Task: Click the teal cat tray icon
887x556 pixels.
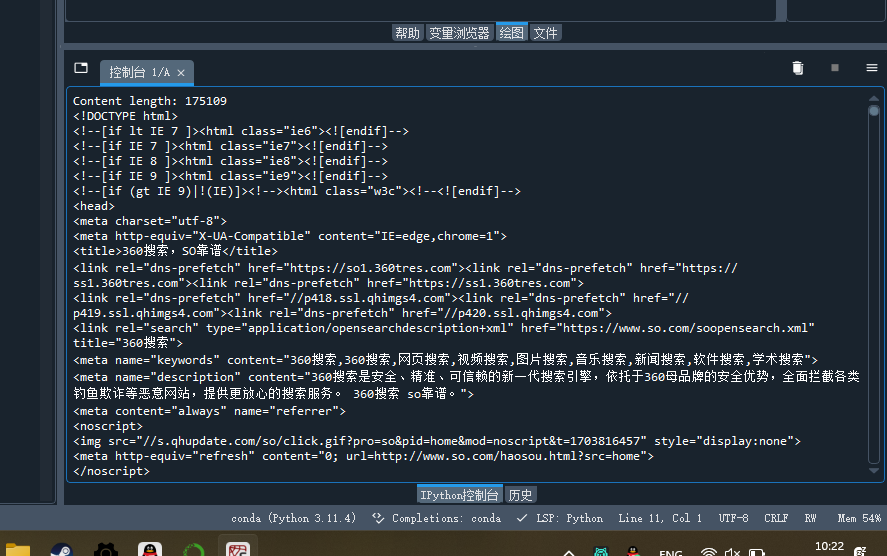Action: pyautogui.click(x=601, y=551)
